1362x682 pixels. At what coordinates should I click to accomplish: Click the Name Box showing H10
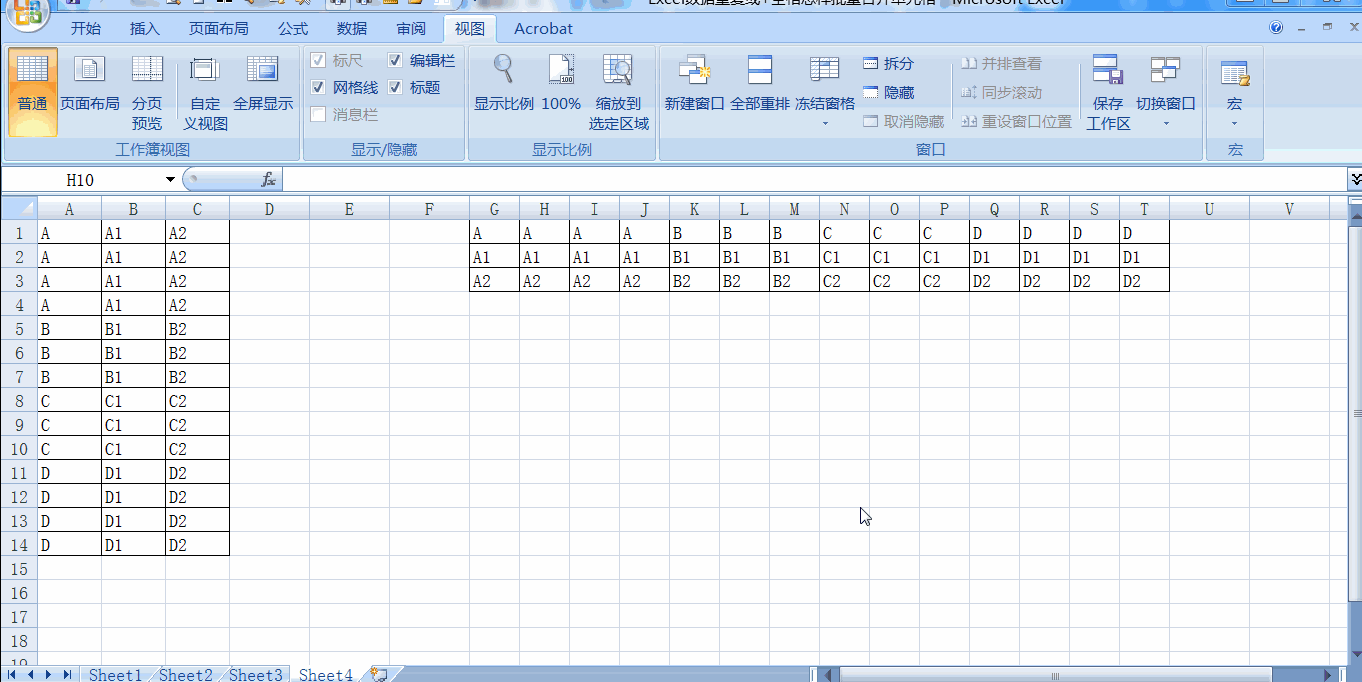82,180
